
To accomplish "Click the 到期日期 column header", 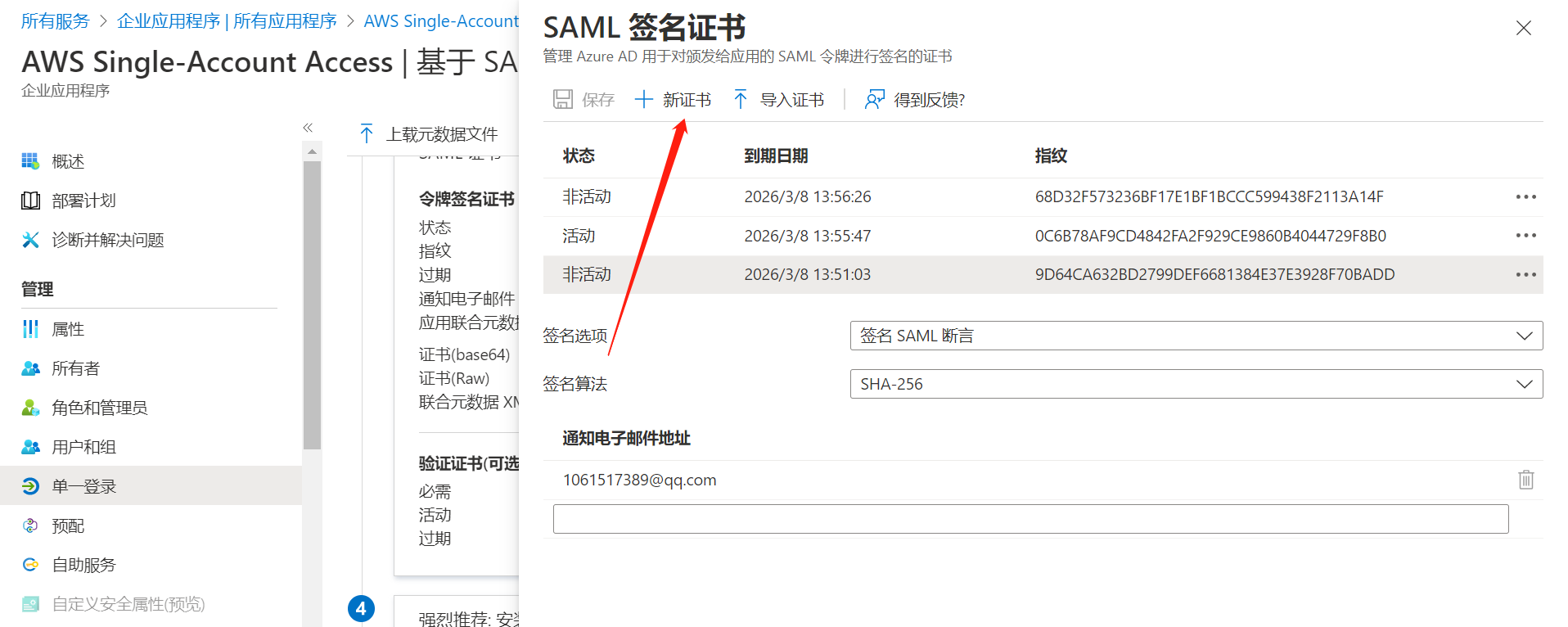I will [x=776, y=156].
